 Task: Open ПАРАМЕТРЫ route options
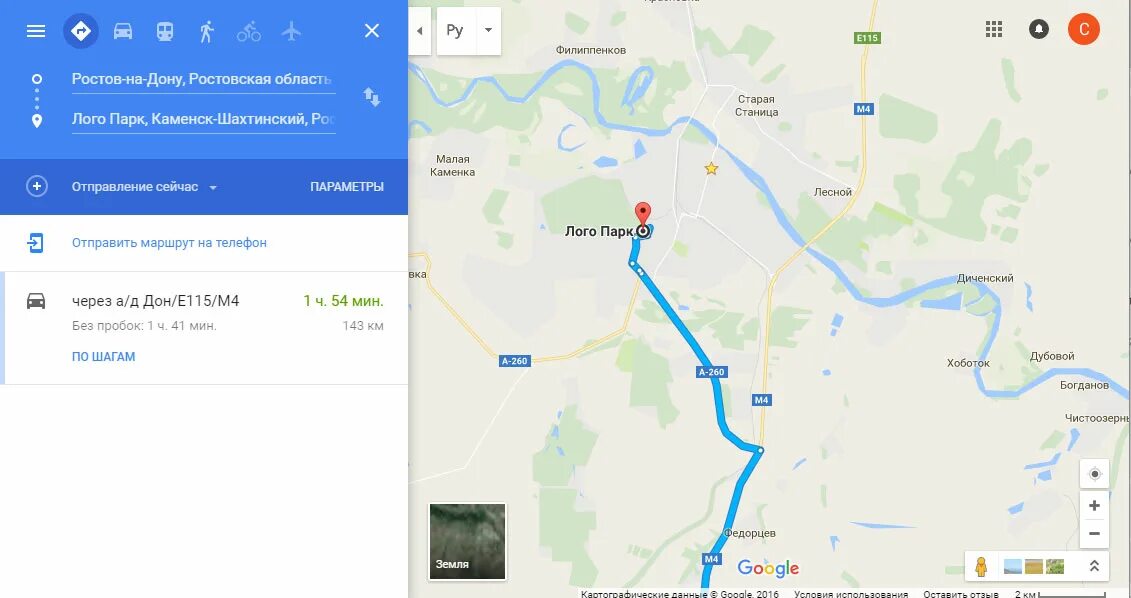coord(347,187)
